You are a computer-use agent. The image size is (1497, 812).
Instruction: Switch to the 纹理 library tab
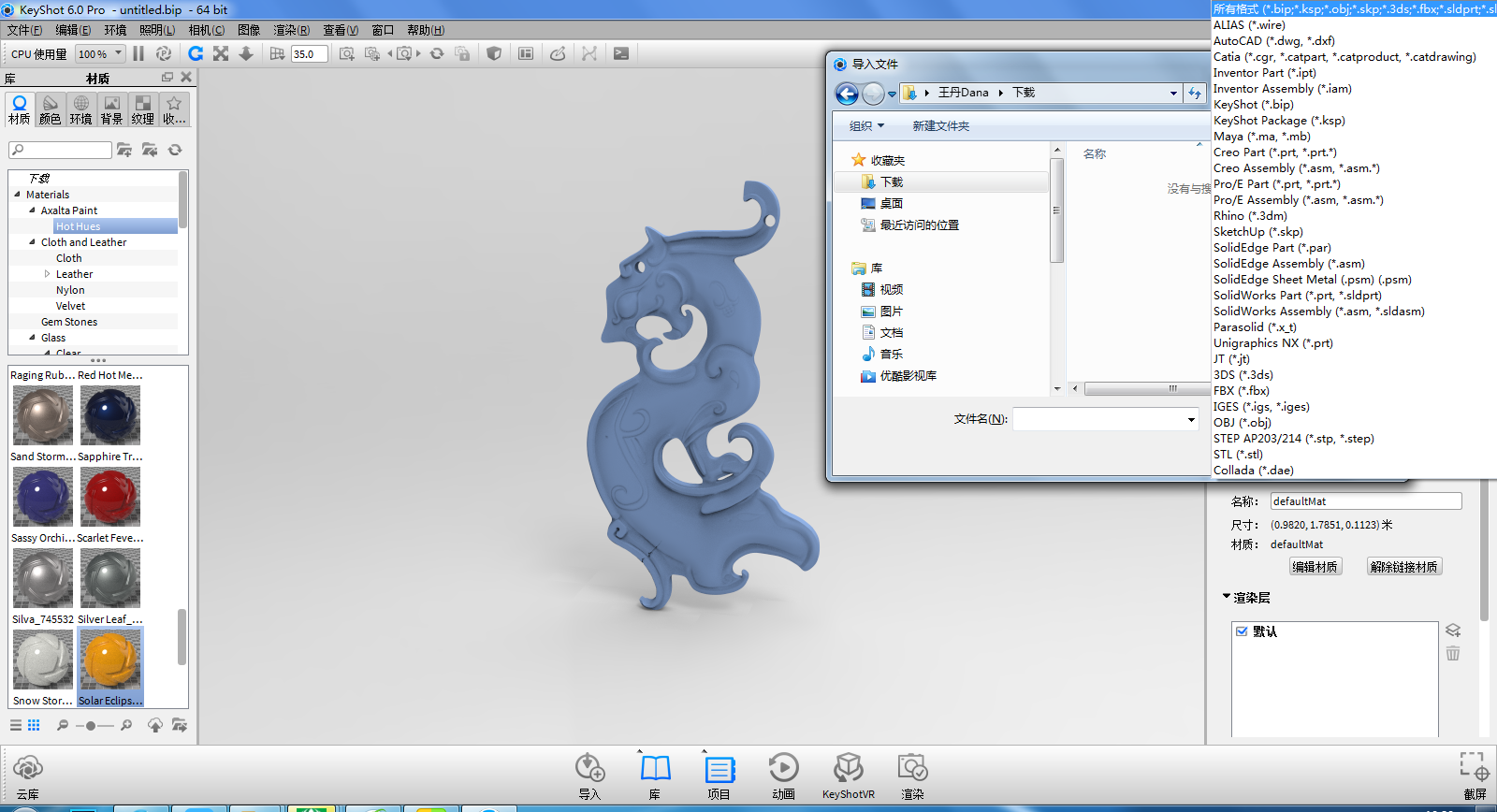coord(142,109)
